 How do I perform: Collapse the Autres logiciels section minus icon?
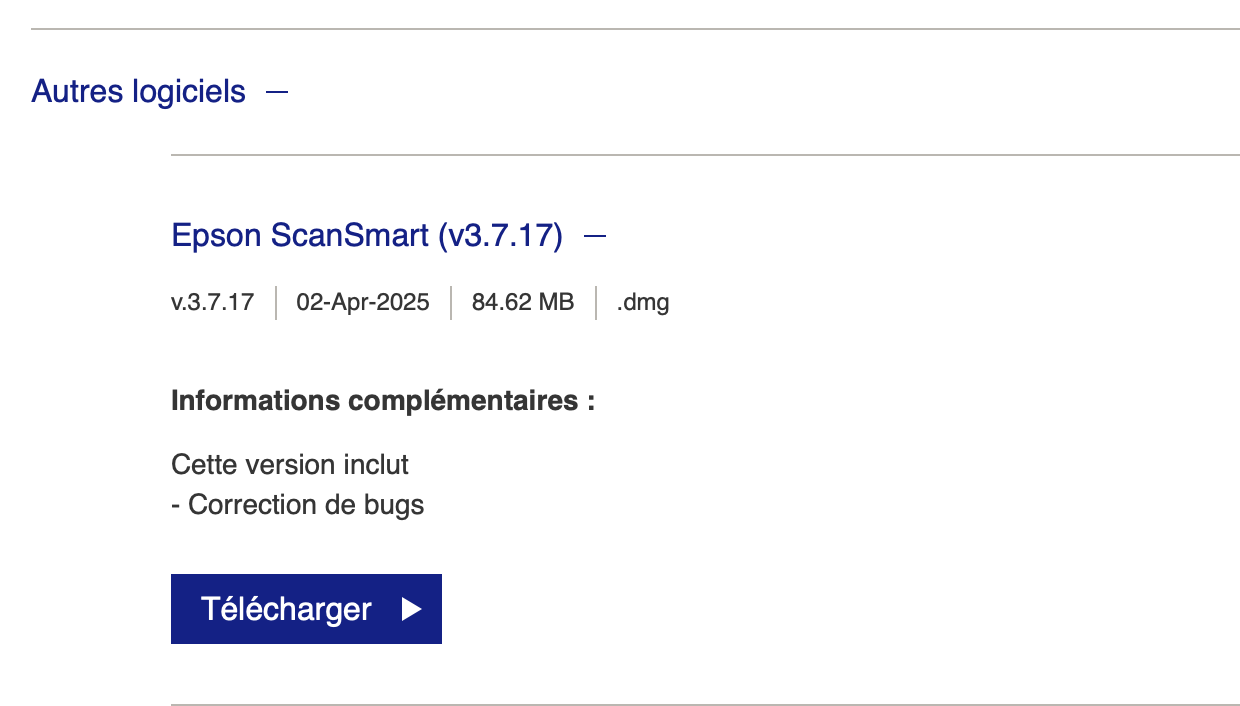[x=277, y=92]
